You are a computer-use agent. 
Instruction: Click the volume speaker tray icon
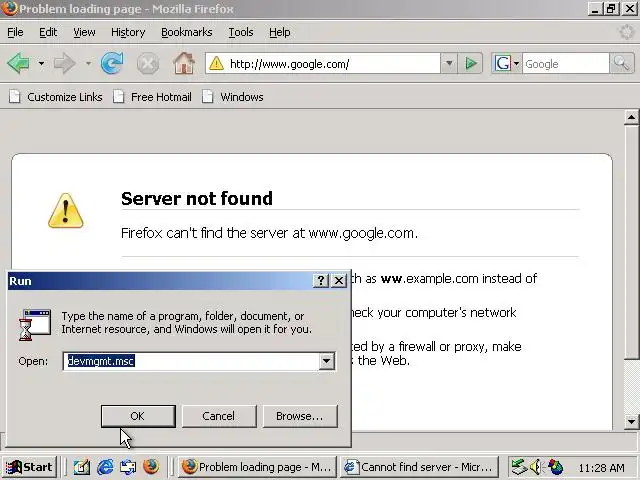536,467
